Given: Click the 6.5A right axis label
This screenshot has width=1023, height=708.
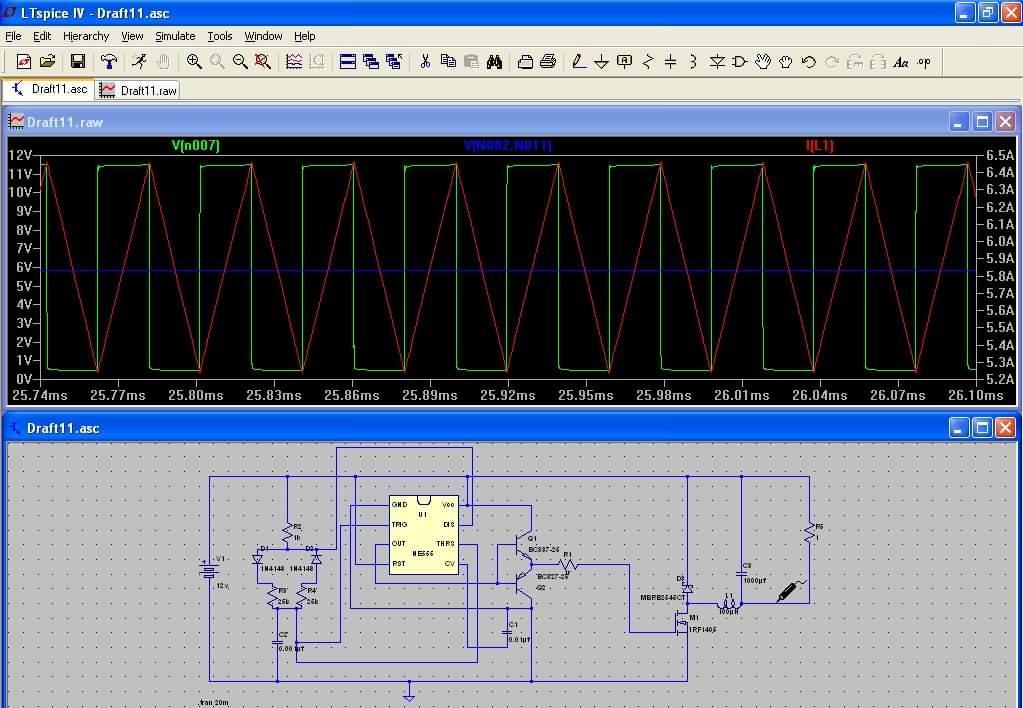Looking at the screenshot, I should tap(1001, 155).
